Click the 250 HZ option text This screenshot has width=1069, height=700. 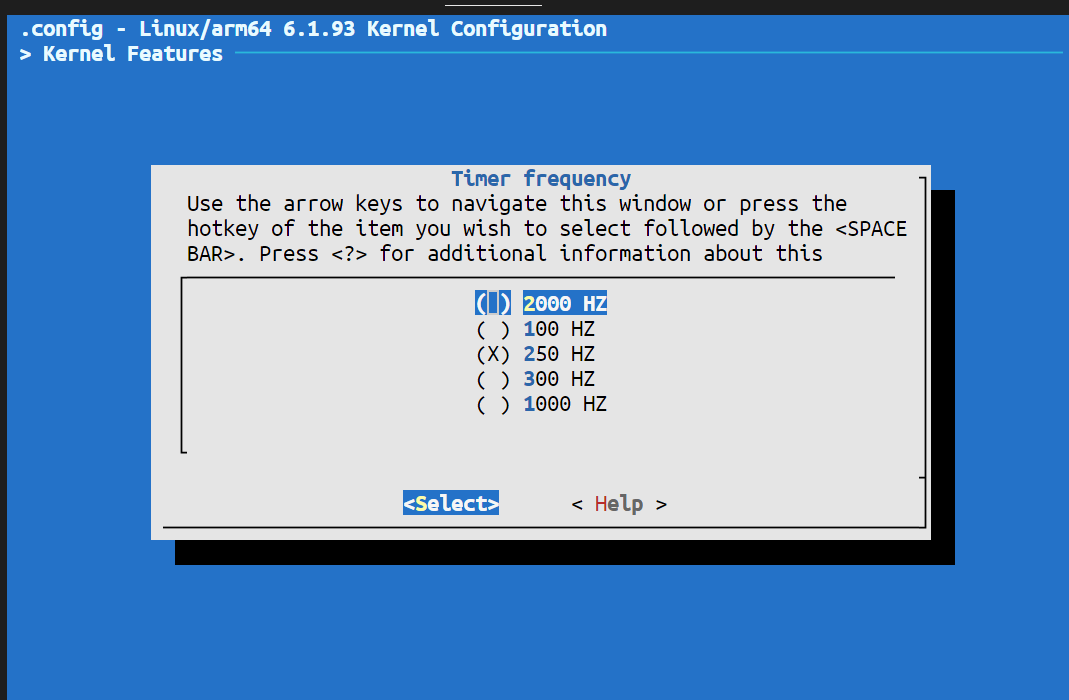click(559, 354)
